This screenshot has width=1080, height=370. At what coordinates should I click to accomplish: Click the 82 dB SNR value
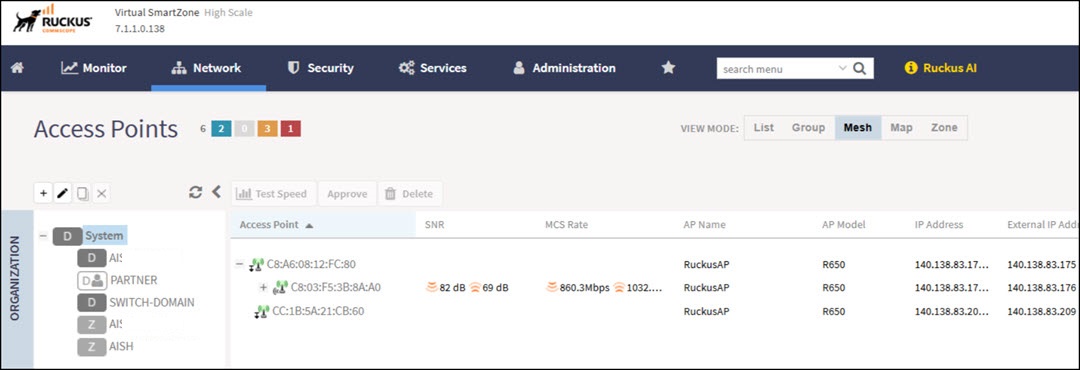pos(453,287)
